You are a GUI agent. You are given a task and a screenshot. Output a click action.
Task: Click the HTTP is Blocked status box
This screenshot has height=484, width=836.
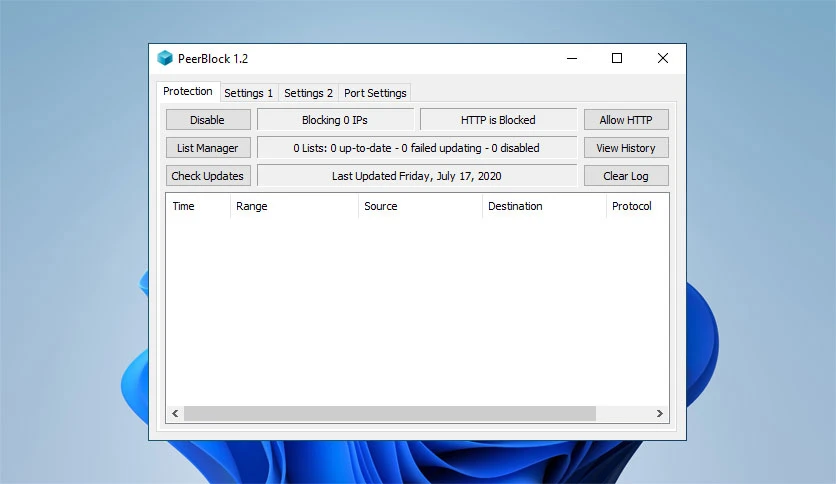498,120
